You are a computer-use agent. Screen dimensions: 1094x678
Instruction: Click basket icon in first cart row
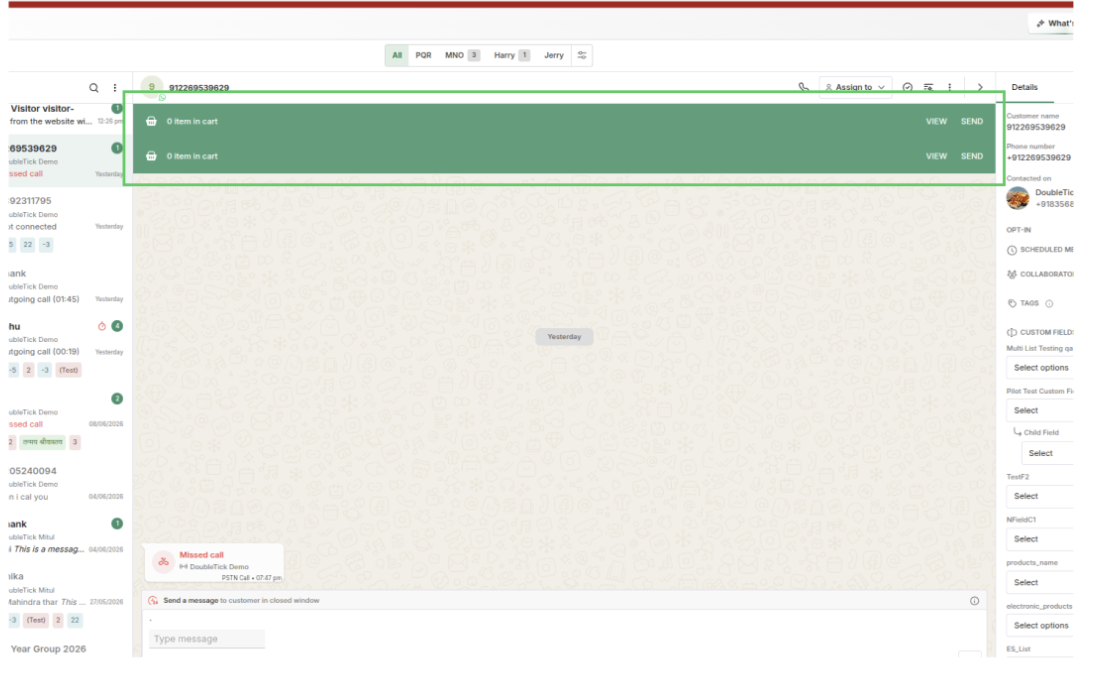[x=151, y=121]
